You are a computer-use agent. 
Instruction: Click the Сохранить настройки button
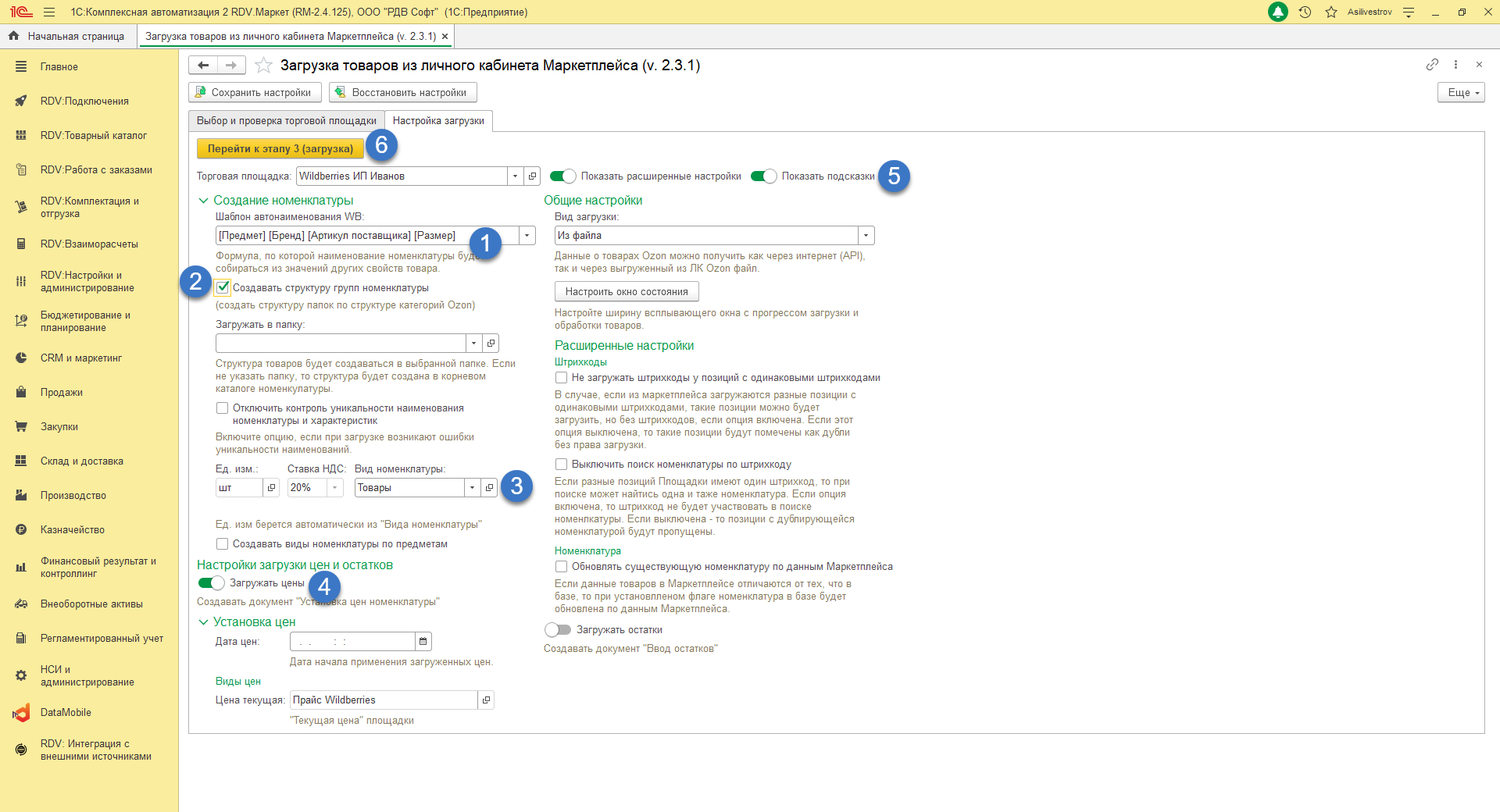pos(254,92)
